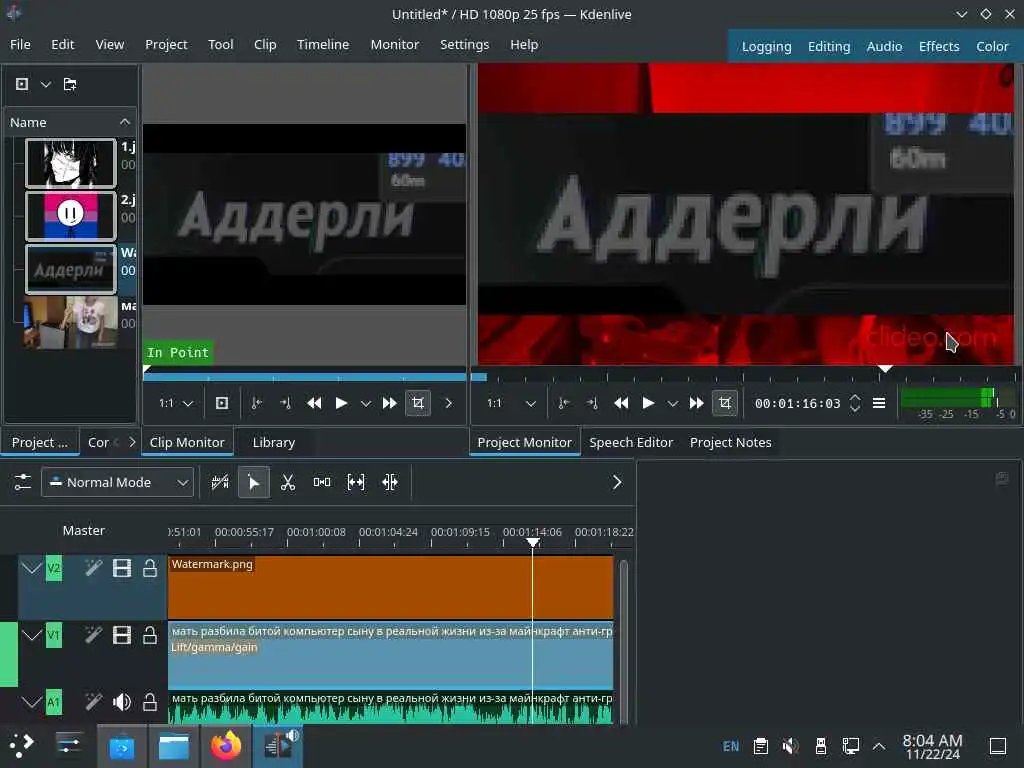Create a new folder in project bin
The height and width of the screenshot is (768, 1024).
pyautogui.click(x=70, y=84)
